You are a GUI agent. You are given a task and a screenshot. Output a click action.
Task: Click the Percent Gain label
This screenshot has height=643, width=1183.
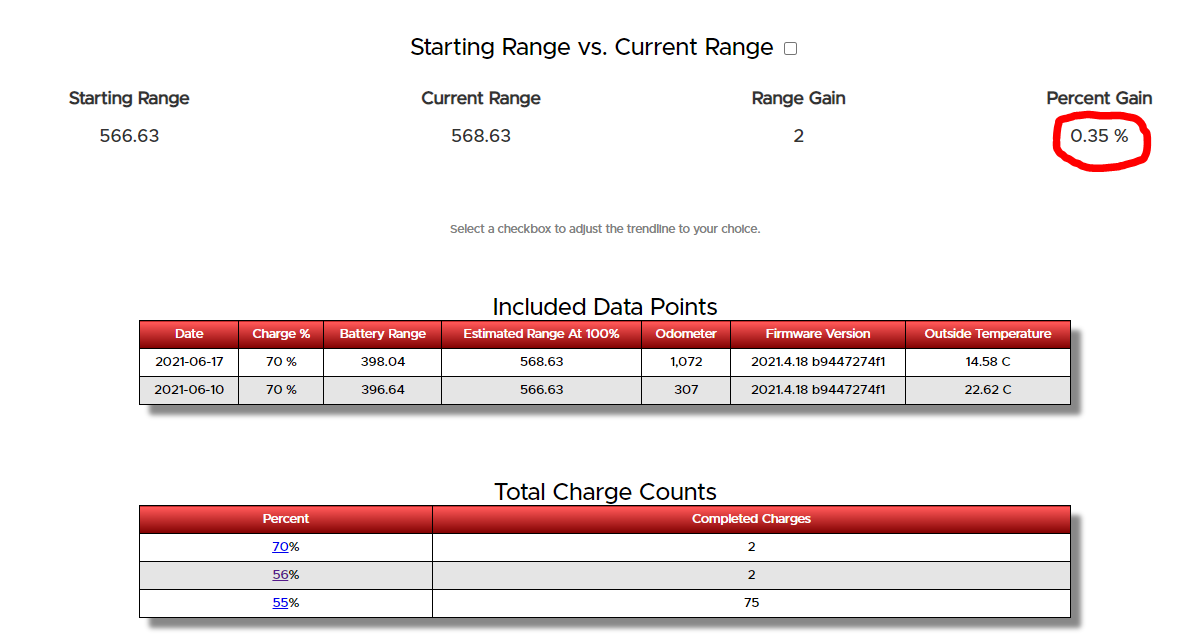(1099, 99)
